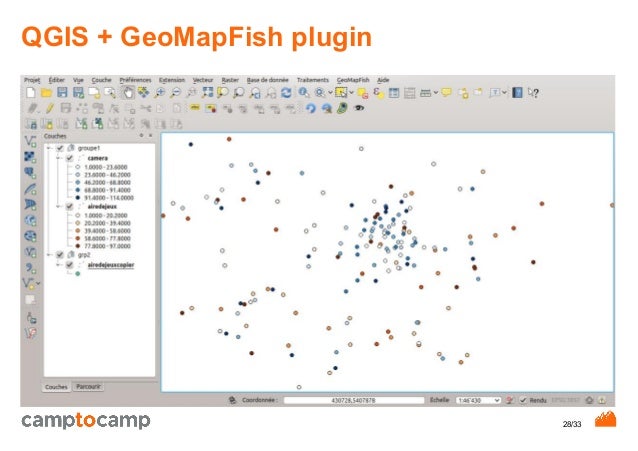The image size is (638, 451).
Task: Click the yellow label icon in second toolbar
Action: [x=195, y=108]
